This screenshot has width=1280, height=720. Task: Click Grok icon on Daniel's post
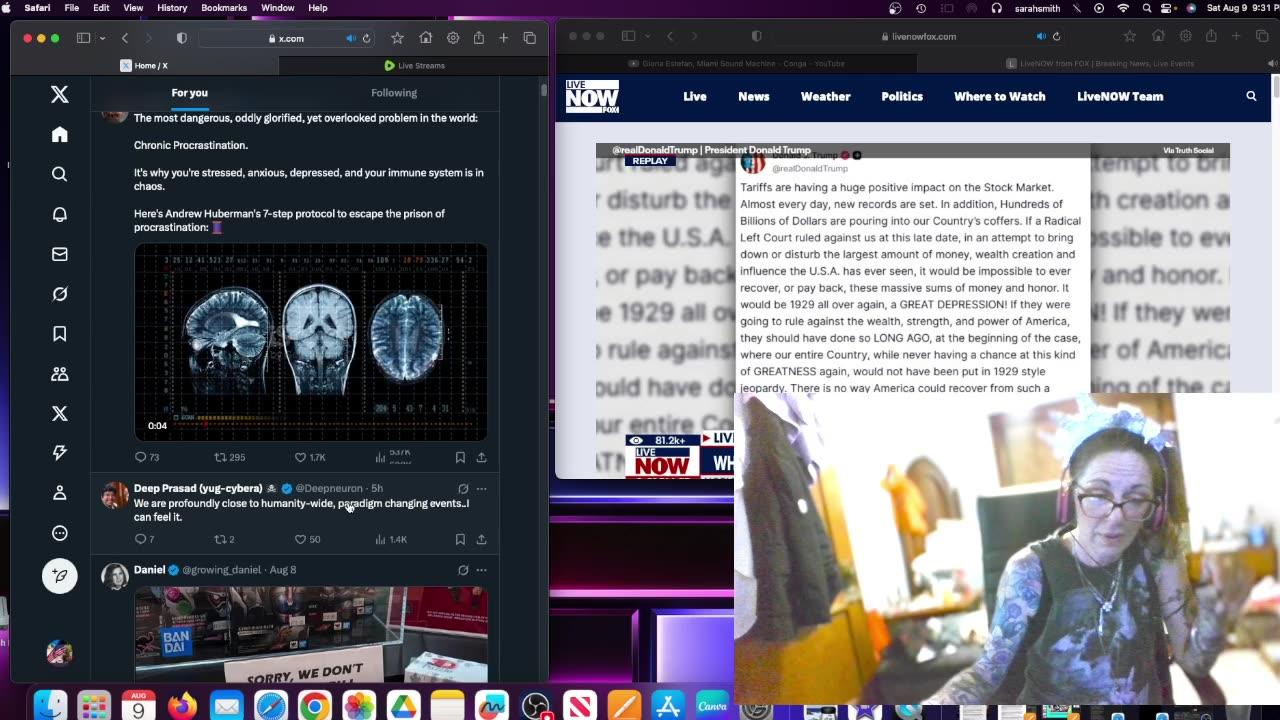pos(463,570)
